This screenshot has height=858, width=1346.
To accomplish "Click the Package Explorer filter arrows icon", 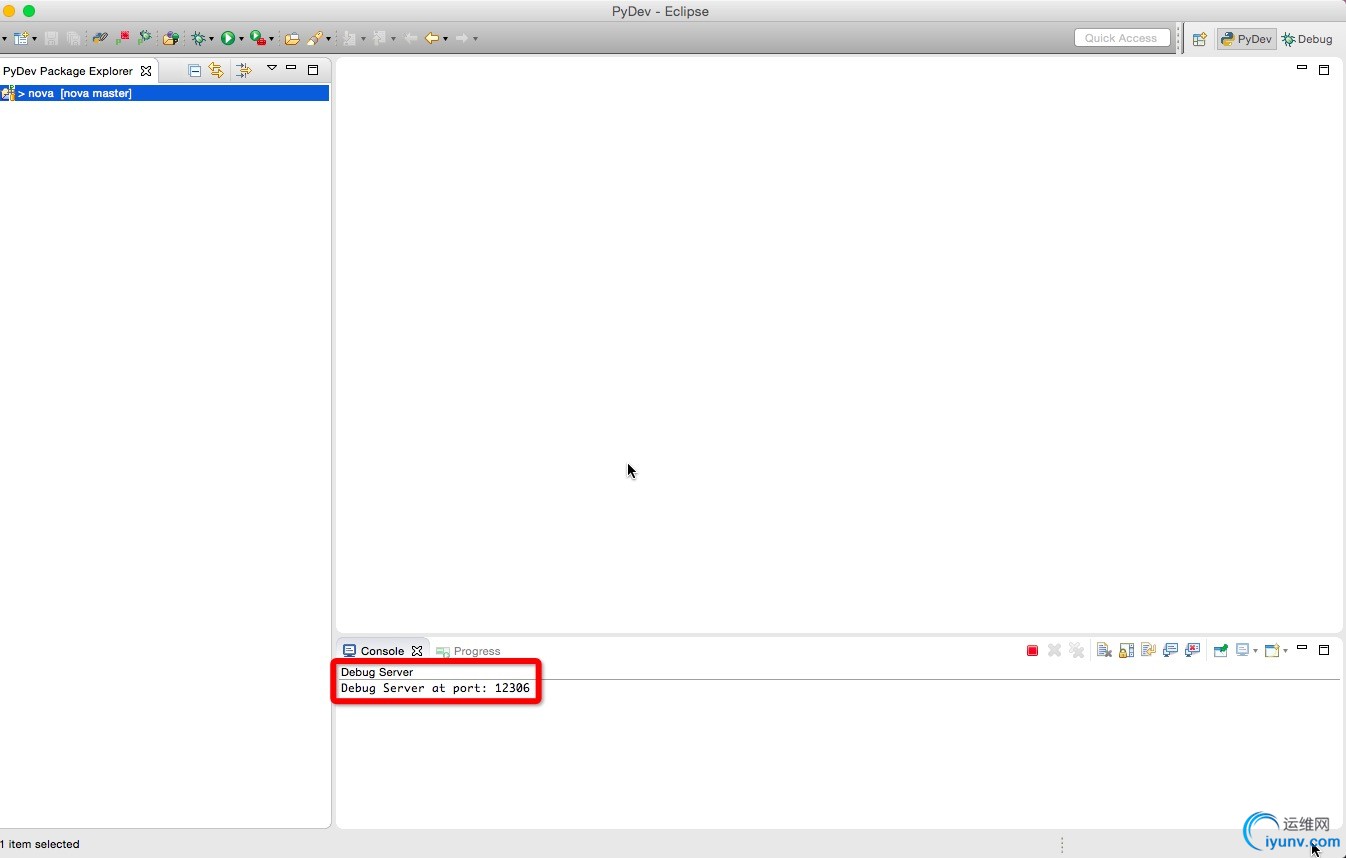I will coord(244,70).
